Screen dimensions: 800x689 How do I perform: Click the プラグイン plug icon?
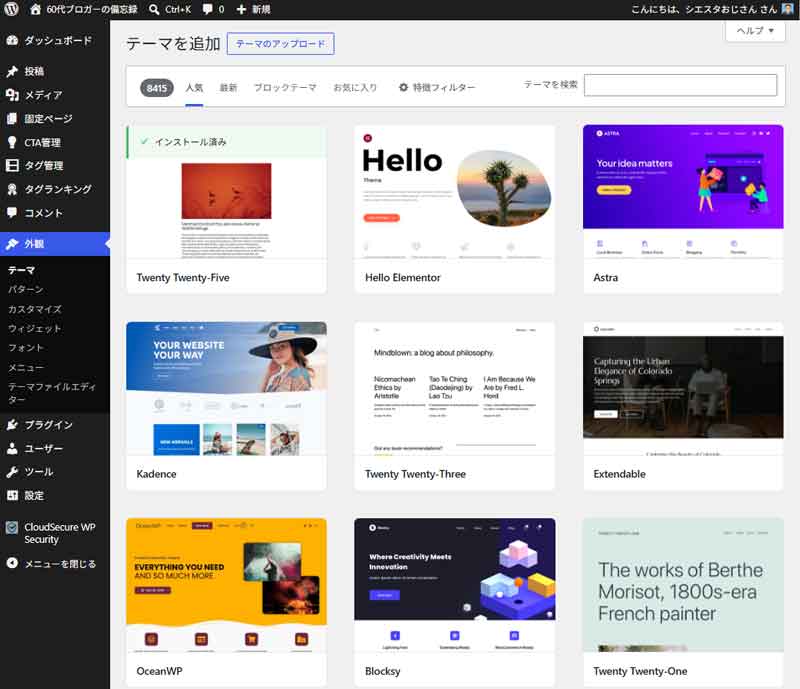[x=12, y=425]
